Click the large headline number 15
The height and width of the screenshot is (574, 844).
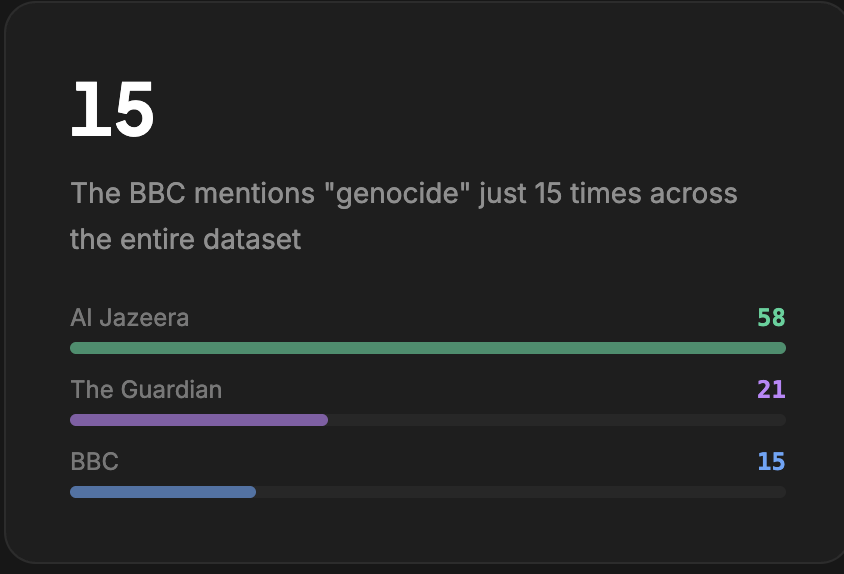tap(112, 110)
